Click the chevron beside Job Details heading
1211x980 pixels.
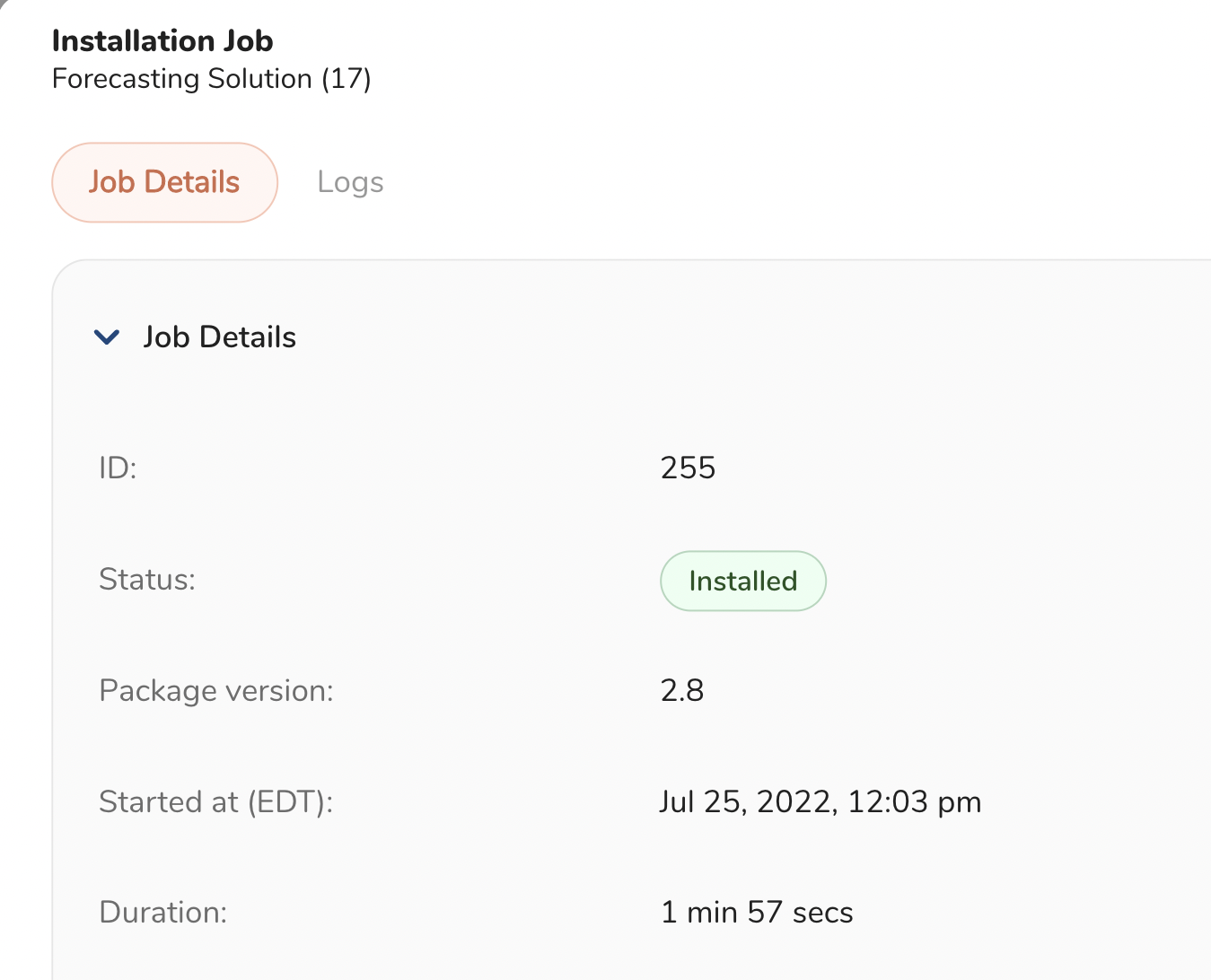(x=105, y=337)
